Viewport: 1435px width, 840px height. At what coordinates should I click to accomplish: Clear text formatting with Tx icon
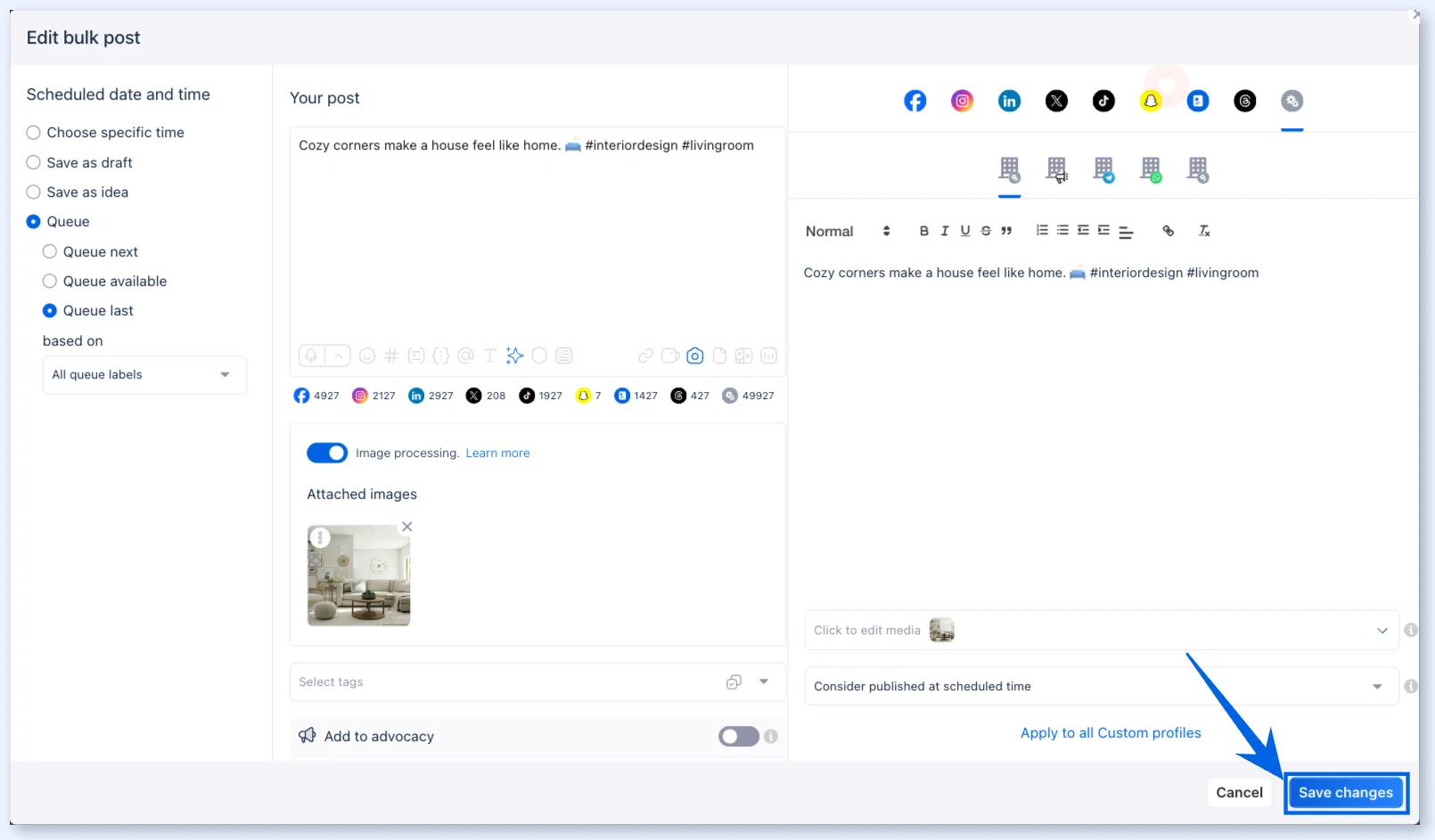[1204, 231]
